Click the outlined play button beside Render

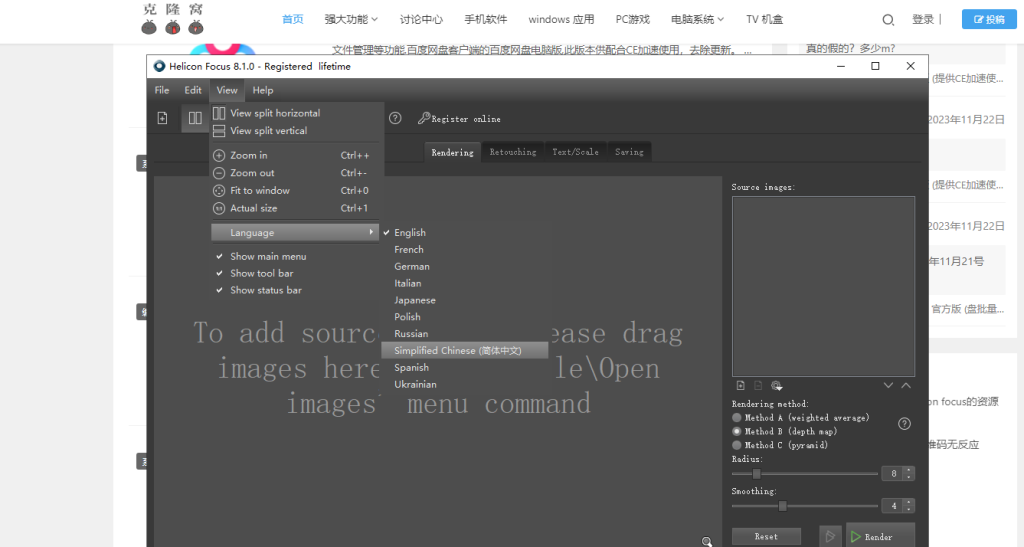pyautogui.click(x=830, y=537)
